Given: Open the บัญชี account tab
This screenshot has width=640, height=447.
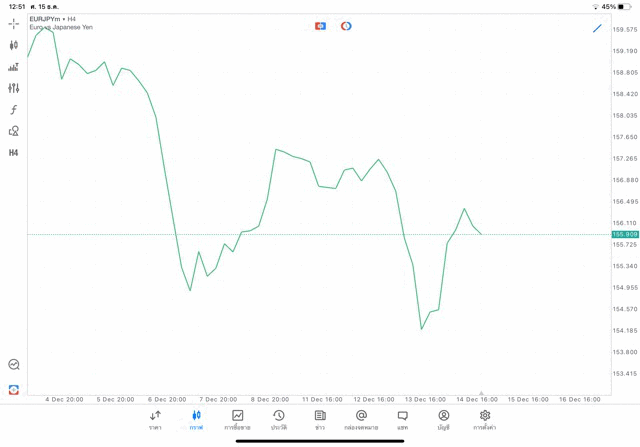Looking at the screenshot, I should [443, 420].
